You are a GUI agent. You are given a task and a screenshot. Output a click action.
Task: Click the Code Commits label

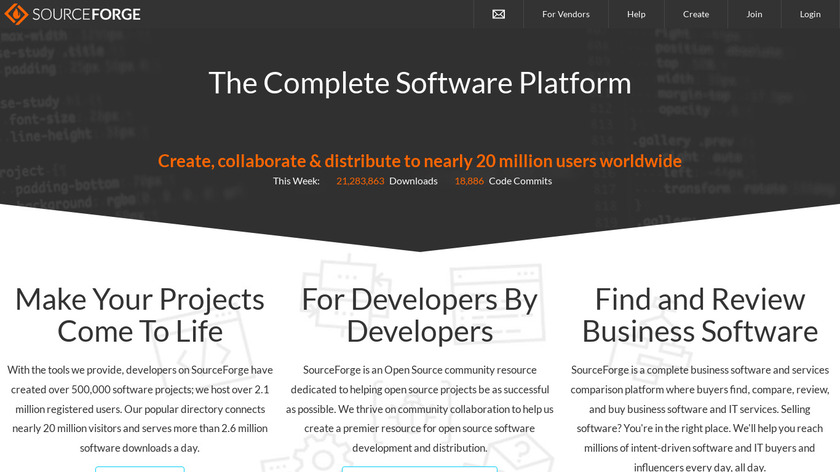520,181
